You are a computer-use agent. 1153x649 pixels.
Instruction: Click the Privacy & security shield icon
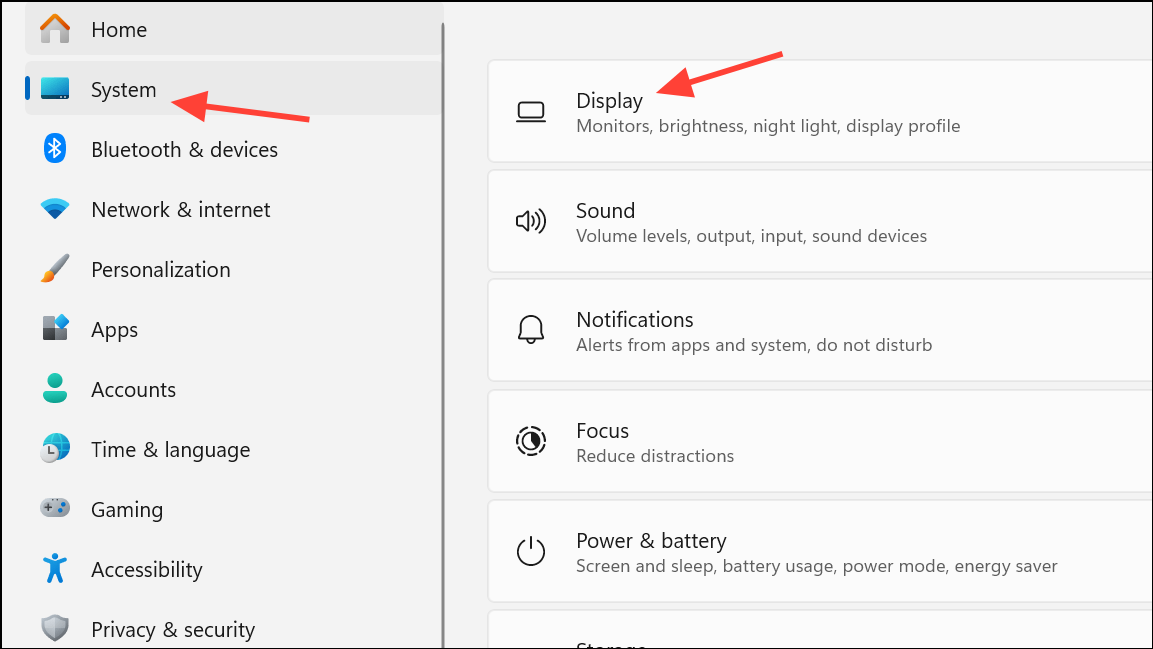pyautogui.click(x=55, y=629)
